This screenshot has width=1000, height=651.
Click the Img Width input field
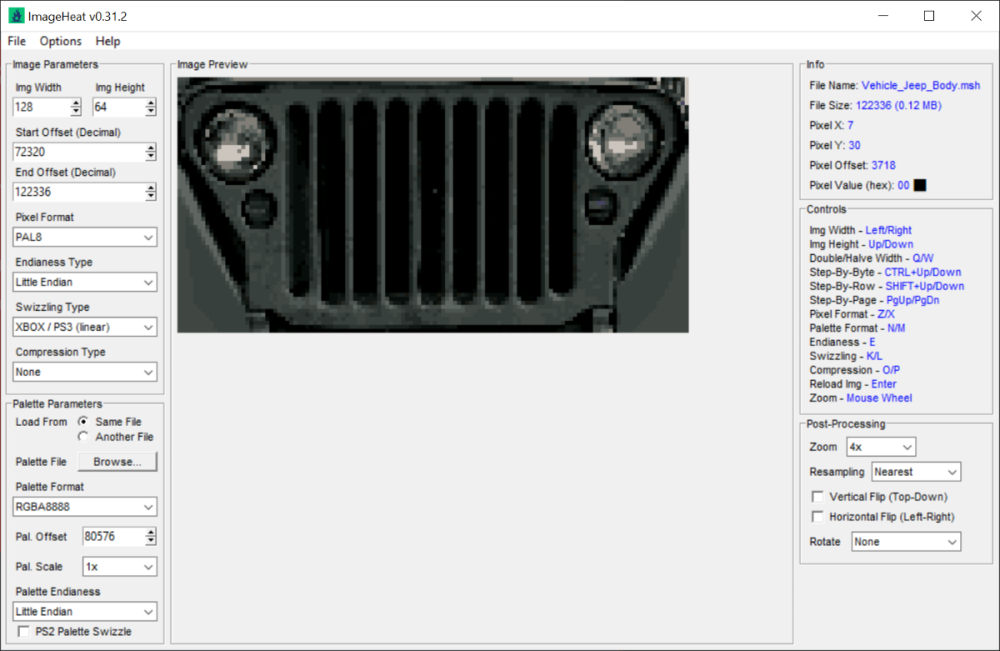tap(41, 107)
